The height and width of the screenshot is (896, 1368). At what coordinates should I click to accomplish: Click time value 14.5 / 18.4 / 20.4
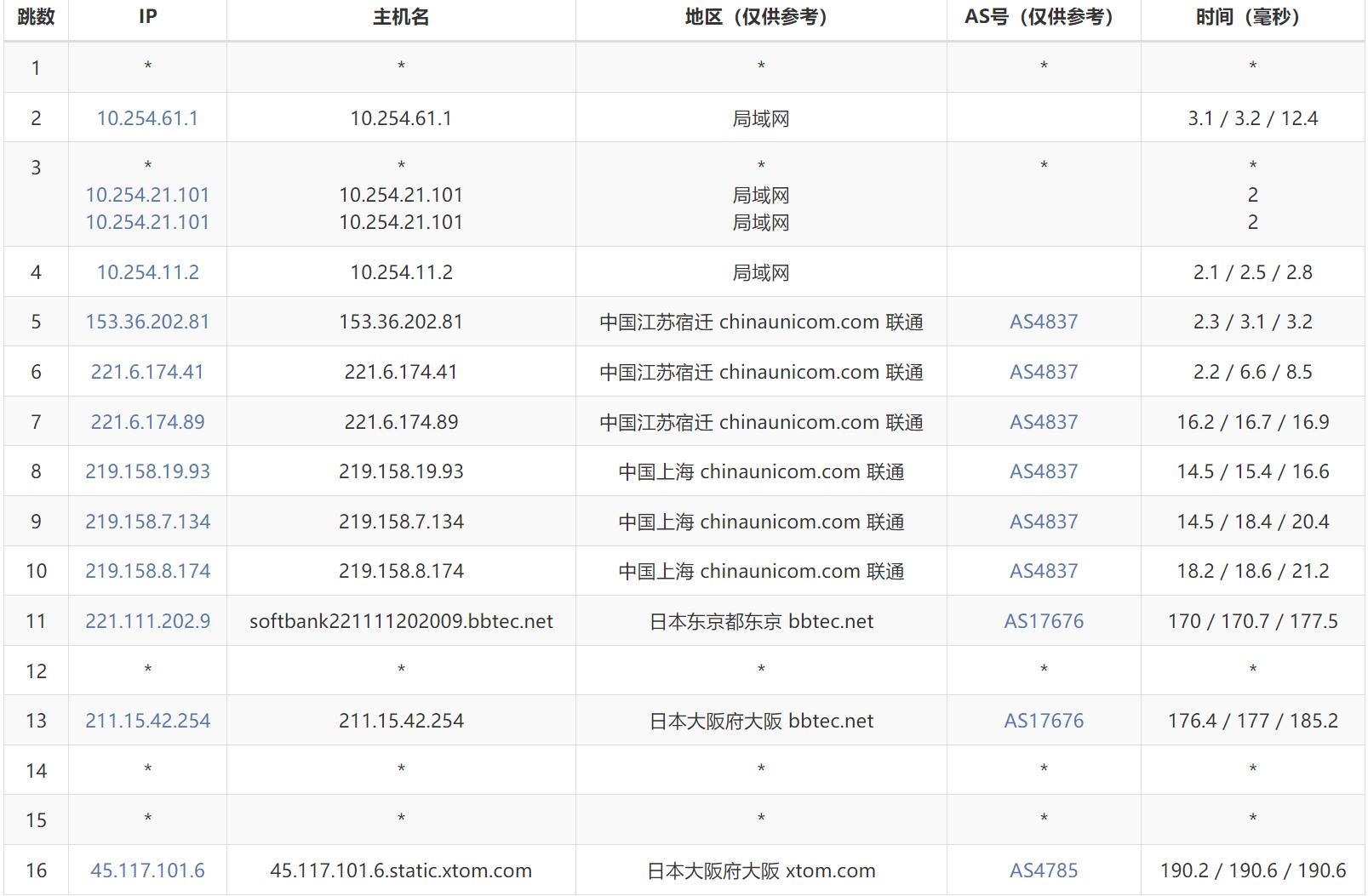point(1252,522)
